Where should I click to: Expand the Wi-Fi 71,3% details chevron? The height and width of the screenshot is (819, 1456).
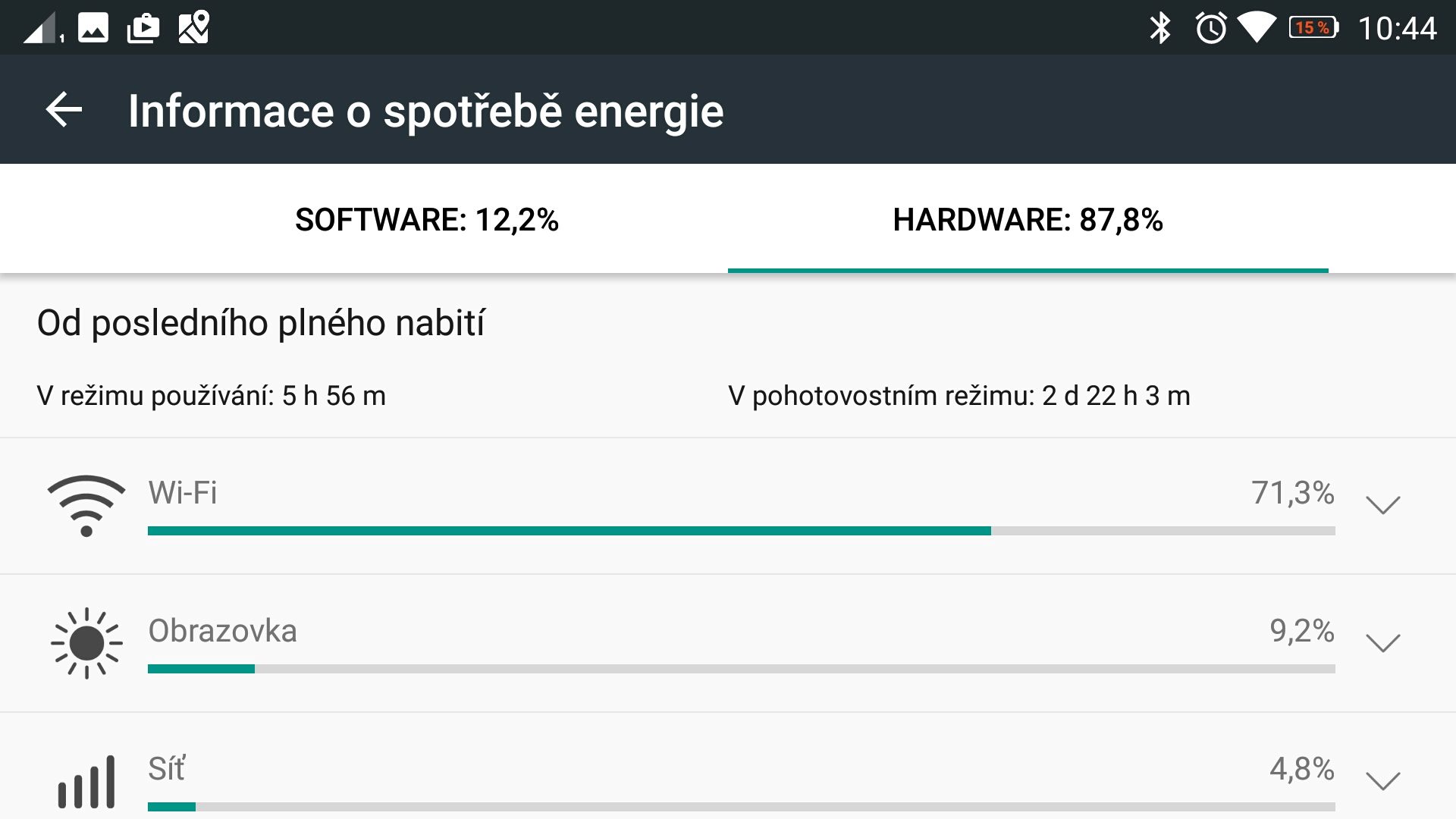tap(1382, 505)
